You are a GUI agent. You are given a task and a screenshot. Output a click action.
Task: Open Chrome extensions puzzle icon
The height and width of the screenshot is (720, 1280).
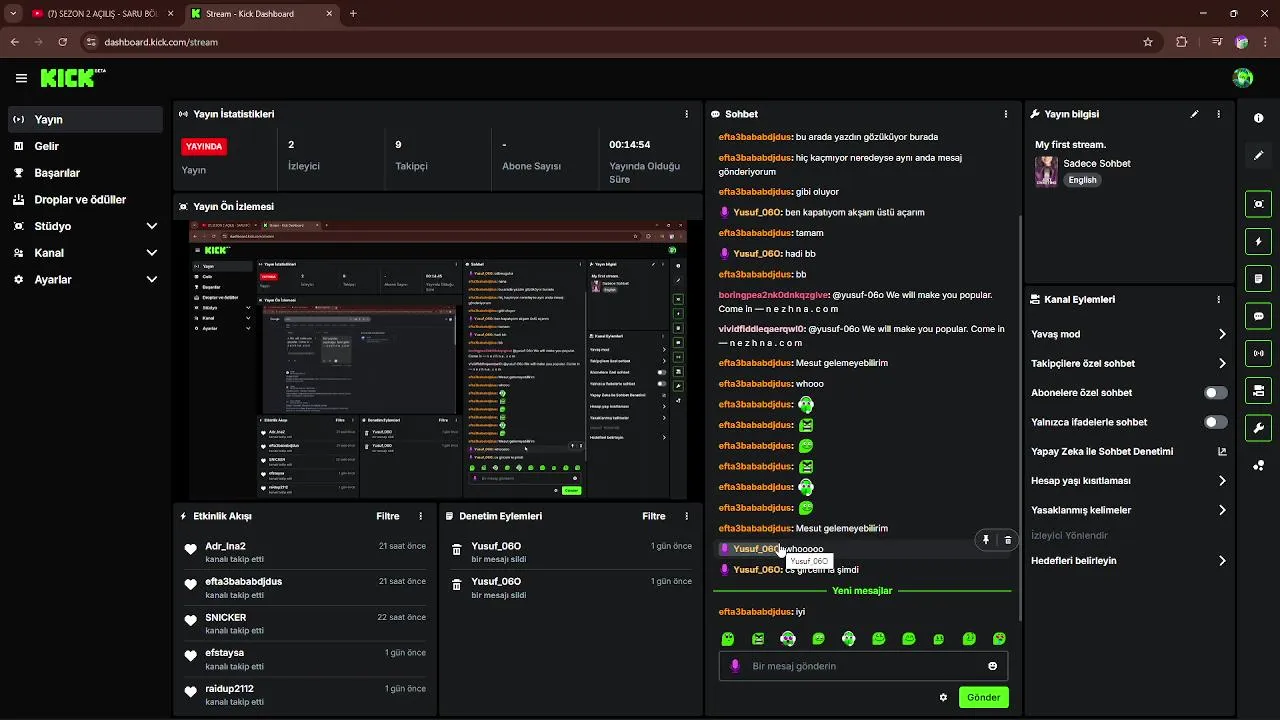pyautogui.click(x=1182, y=42)
